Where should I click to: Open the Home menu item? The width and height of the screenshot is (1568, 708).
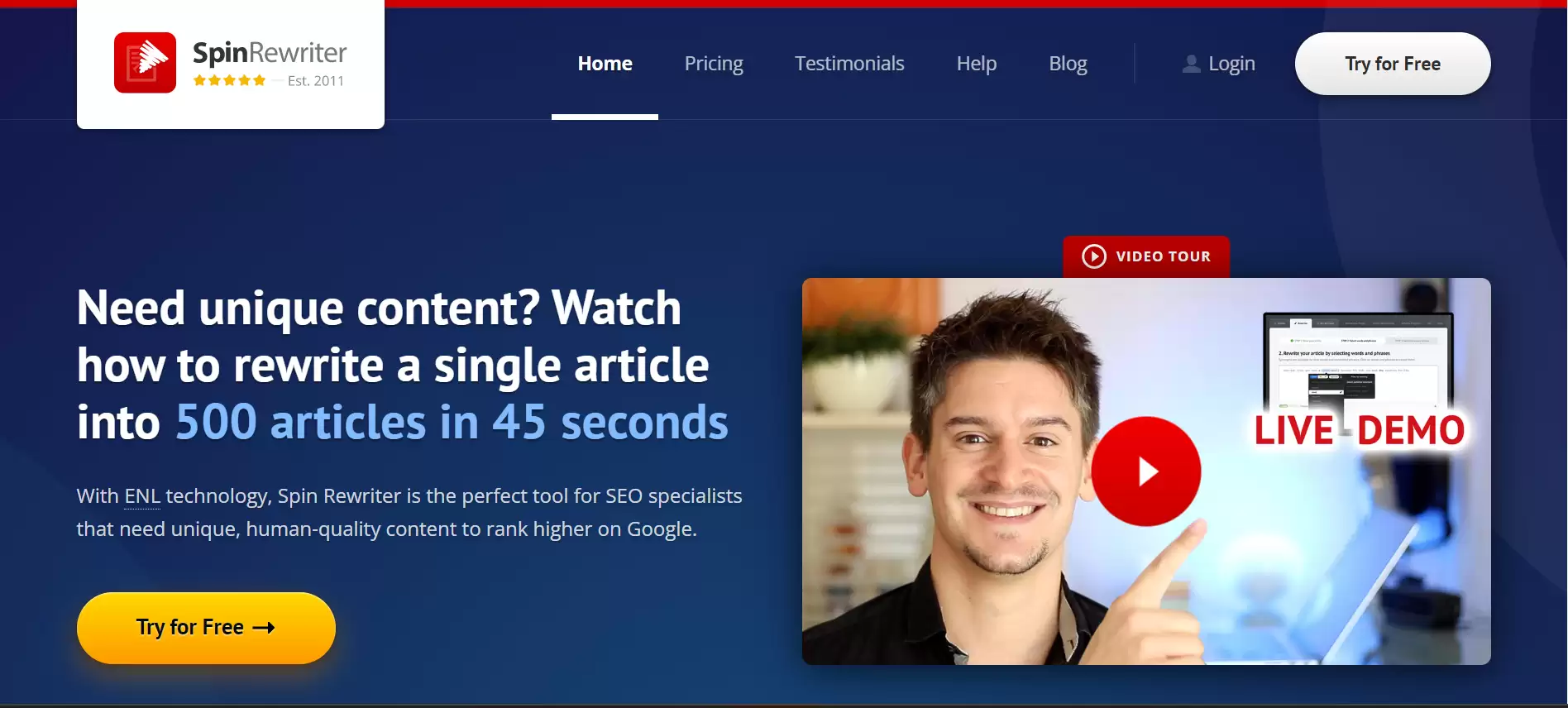pyautogui.click(x=605, y=64)
